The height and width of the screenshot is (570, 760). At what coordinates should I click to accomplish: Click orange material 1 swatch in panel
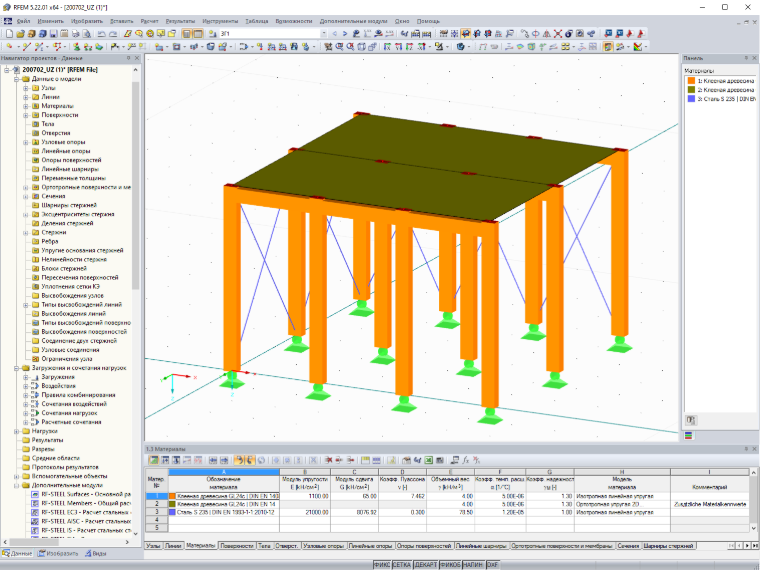pyautogui.click(x=691, y=81)
